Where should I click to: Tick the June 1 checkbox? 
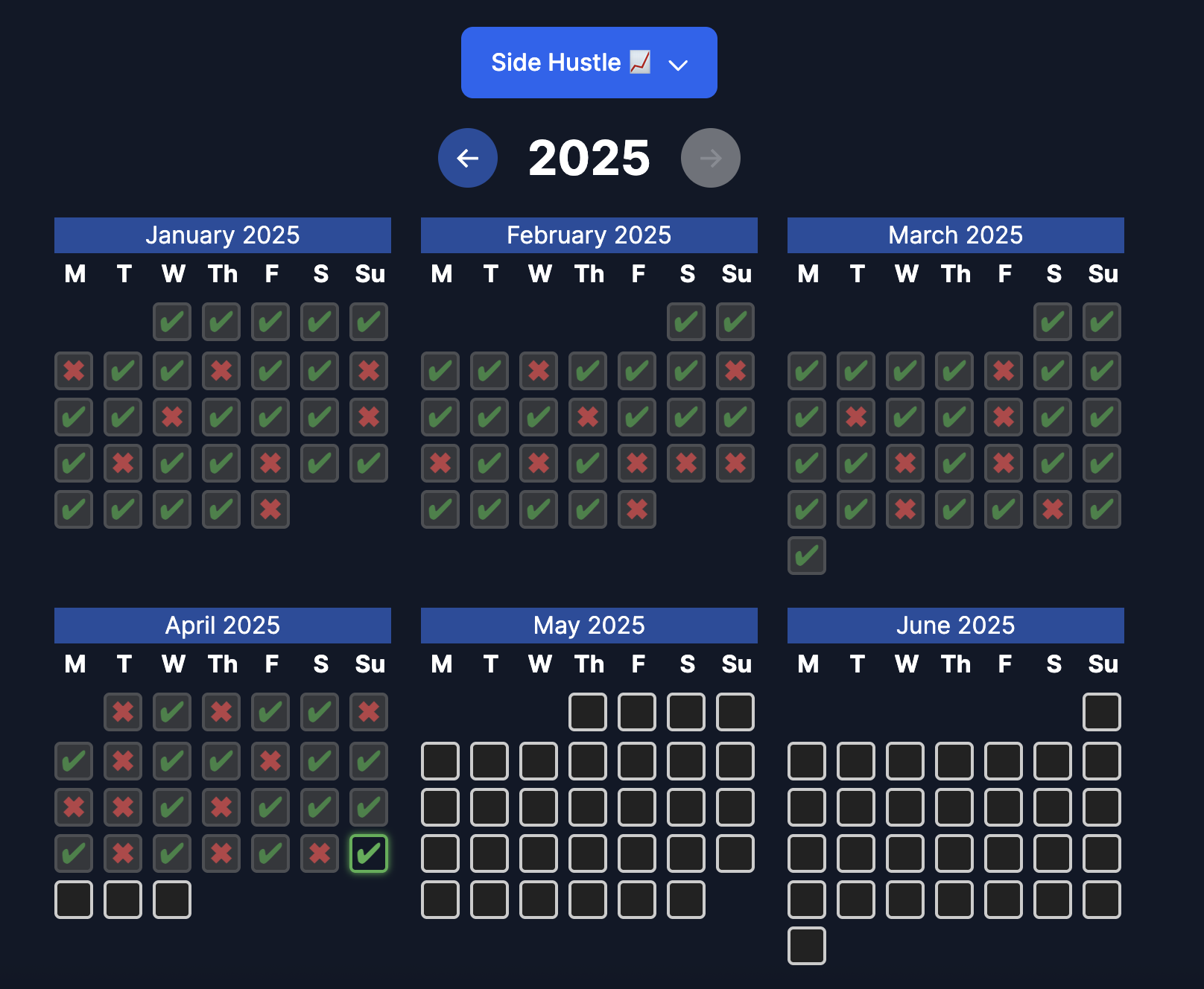[x=1102, y=712]
